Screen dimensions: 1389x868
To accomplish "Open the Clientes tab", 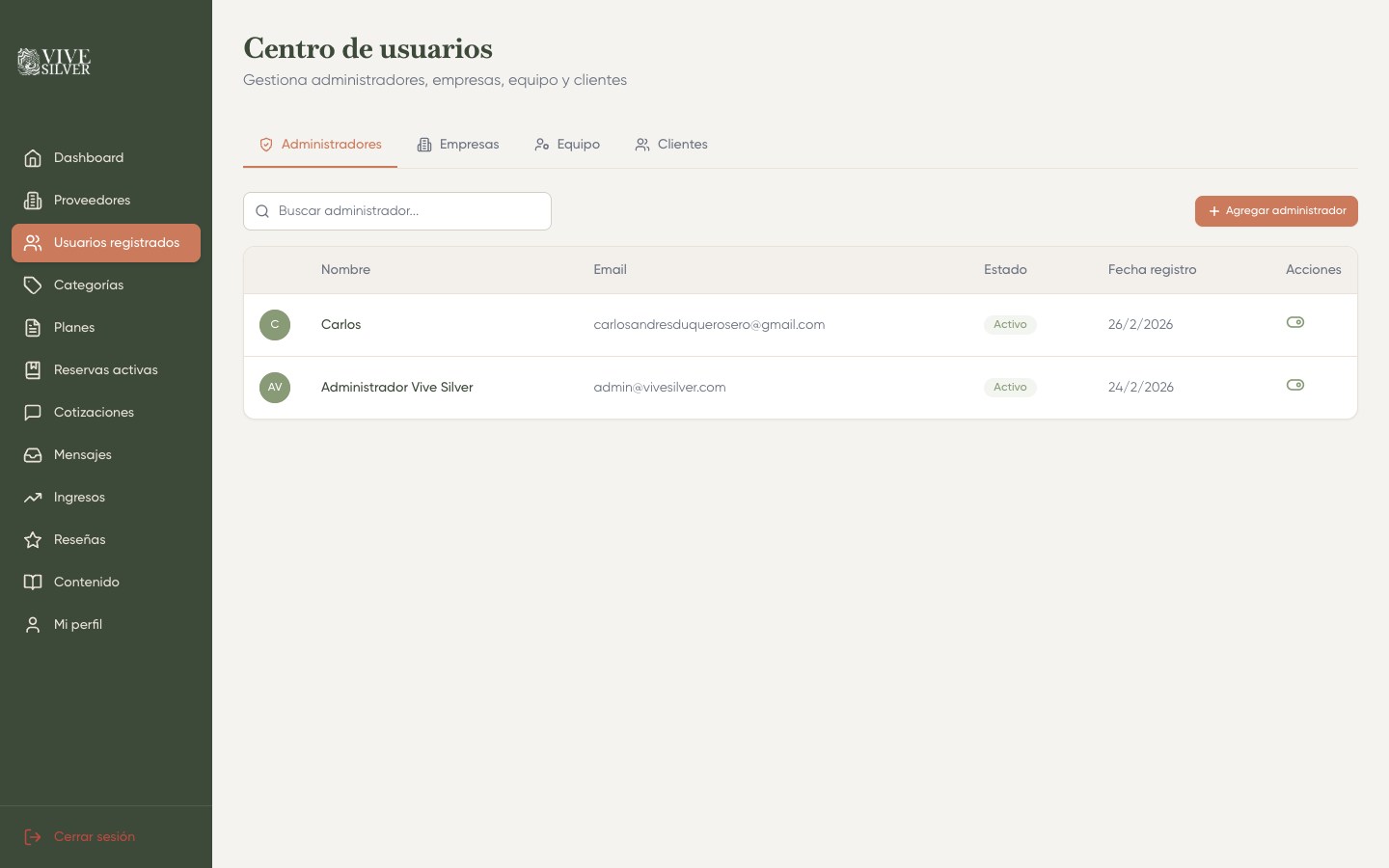I will click(671, 144).
